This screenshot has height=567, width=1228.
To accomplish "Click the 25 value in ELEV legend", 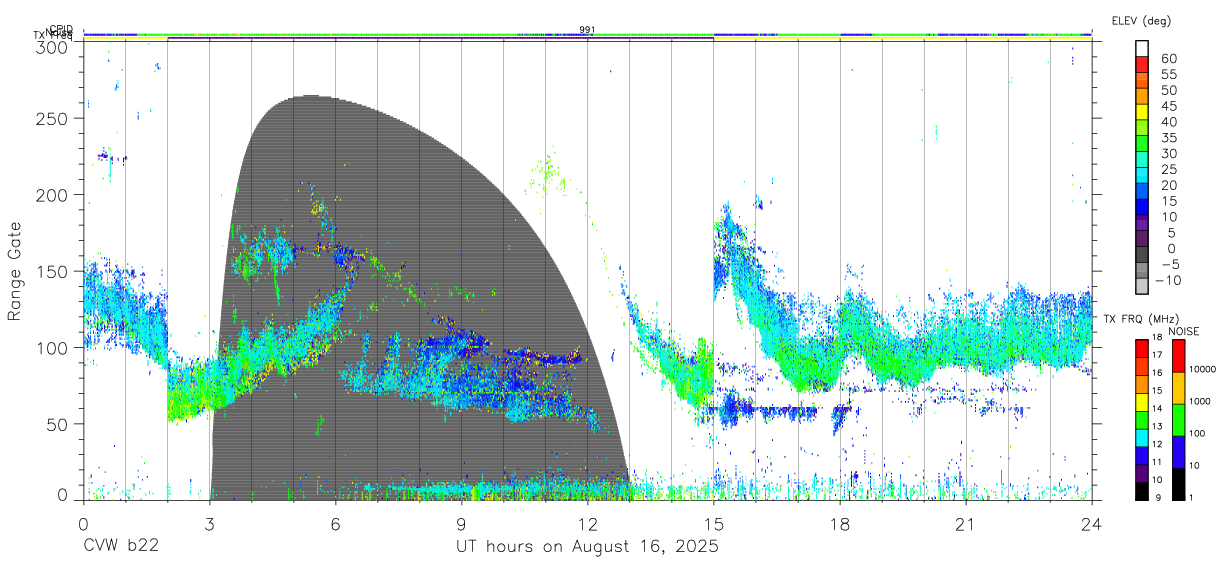I will [1168, 170].
